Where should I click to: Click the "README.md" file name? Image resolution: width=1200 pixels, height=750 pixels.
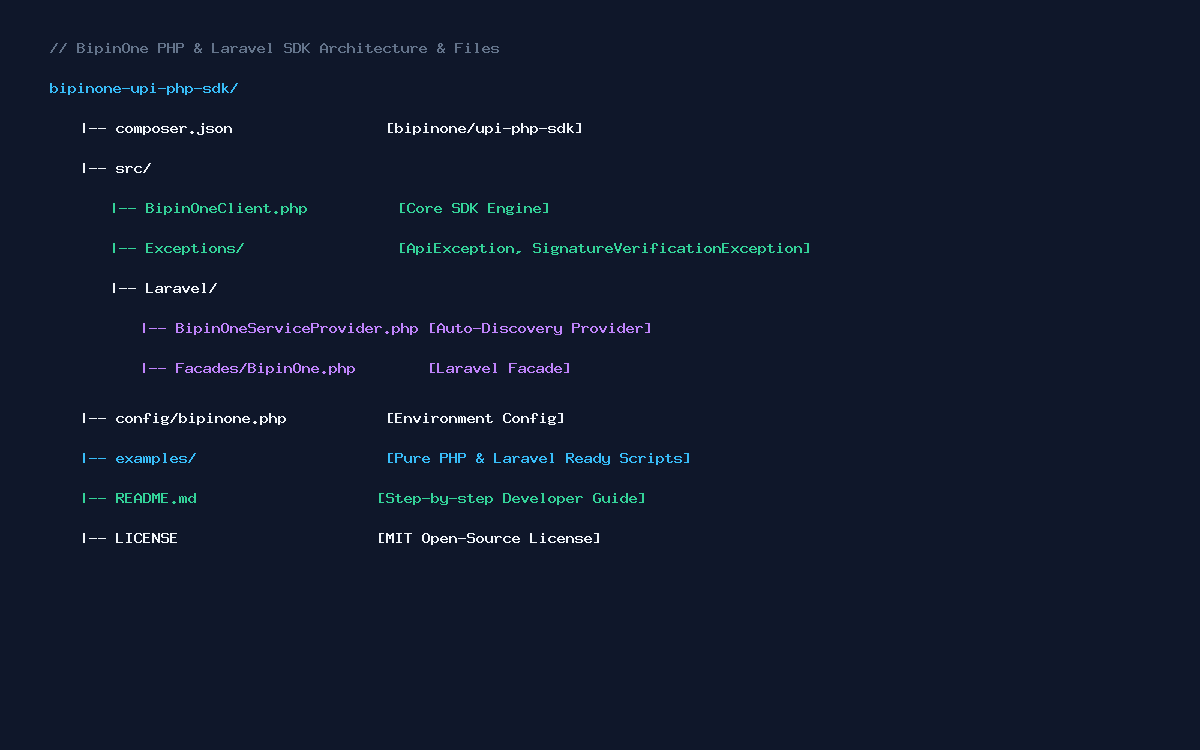pyautogui.click(x=156, y=498)
